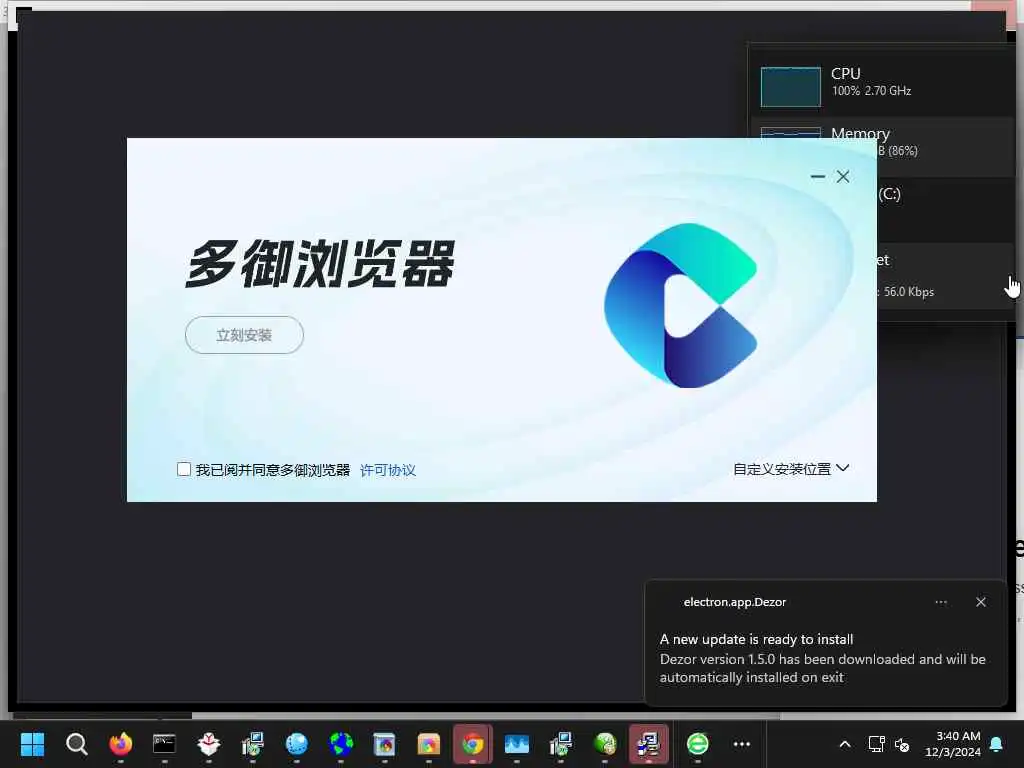This screenshot has width=1024, height=768.
Task: Open Dezor notification options menu
Action: 940,602
